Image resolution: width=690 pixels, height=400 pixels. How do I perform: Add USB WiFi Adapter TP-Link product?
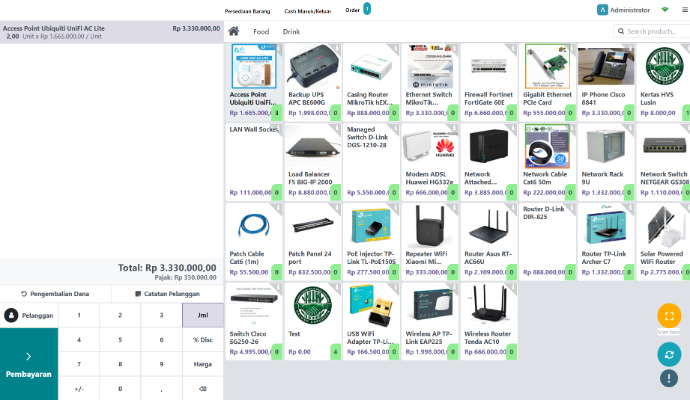(371, 321)
